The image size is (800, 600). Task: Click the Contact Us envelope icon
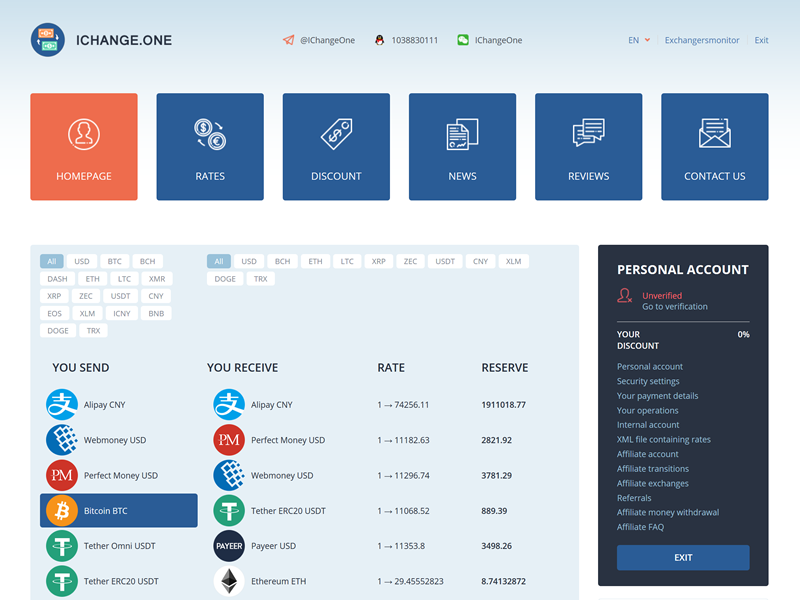point(715,133)
